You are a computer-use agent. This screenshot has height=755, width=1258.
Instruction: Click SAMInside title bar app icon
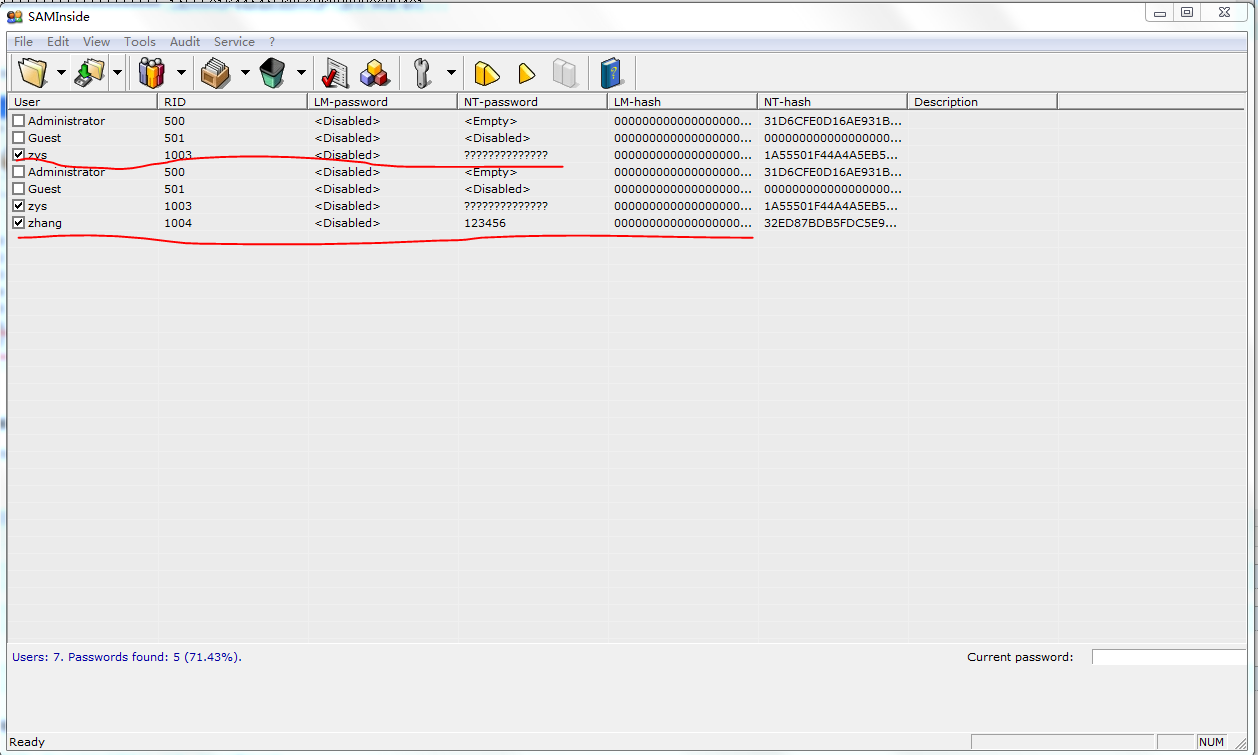pyautogui.click(x=15, y=16)
